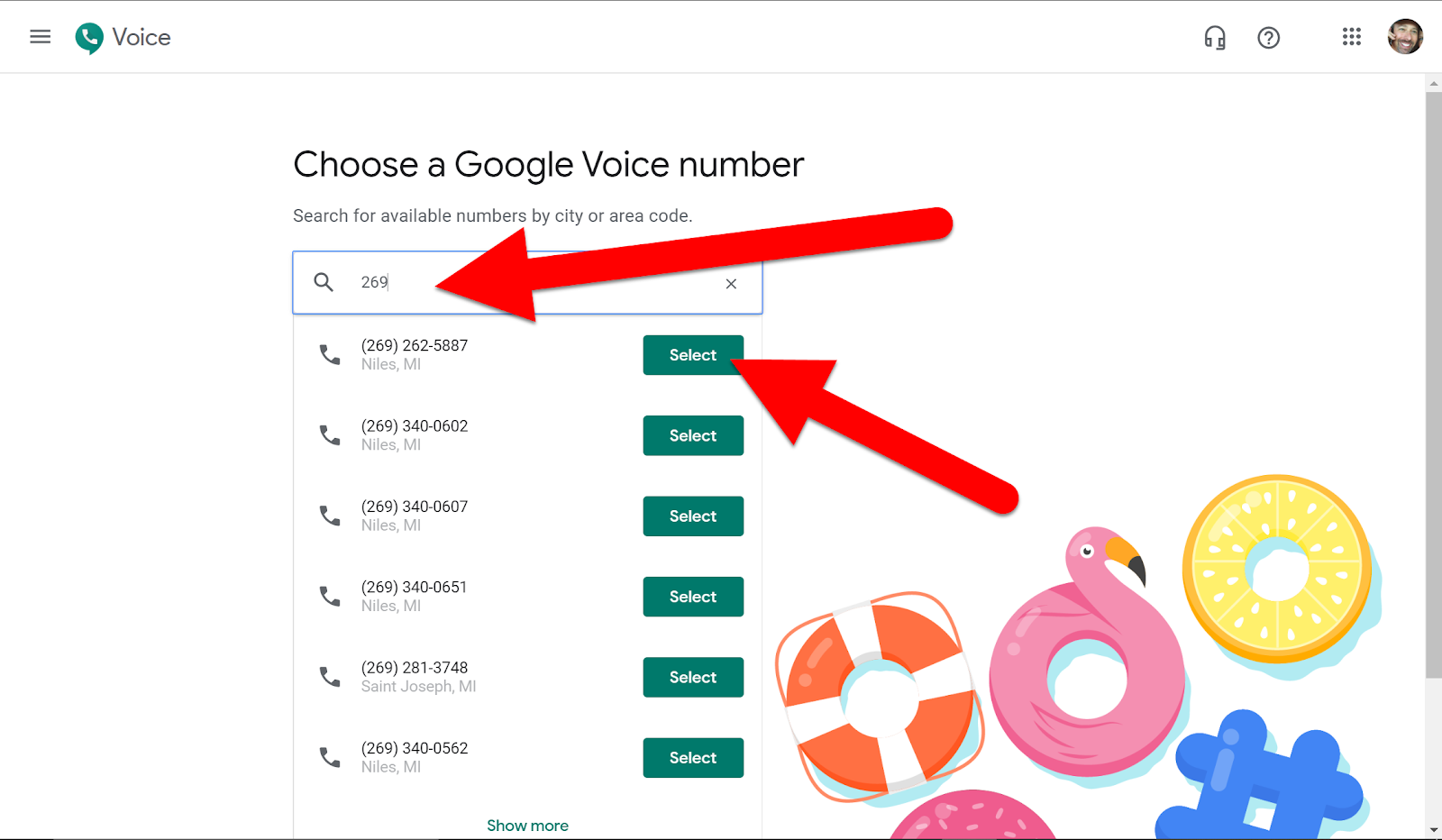Focus the area code search field
Screen dimensions: 1442x840
coord(527,283)
